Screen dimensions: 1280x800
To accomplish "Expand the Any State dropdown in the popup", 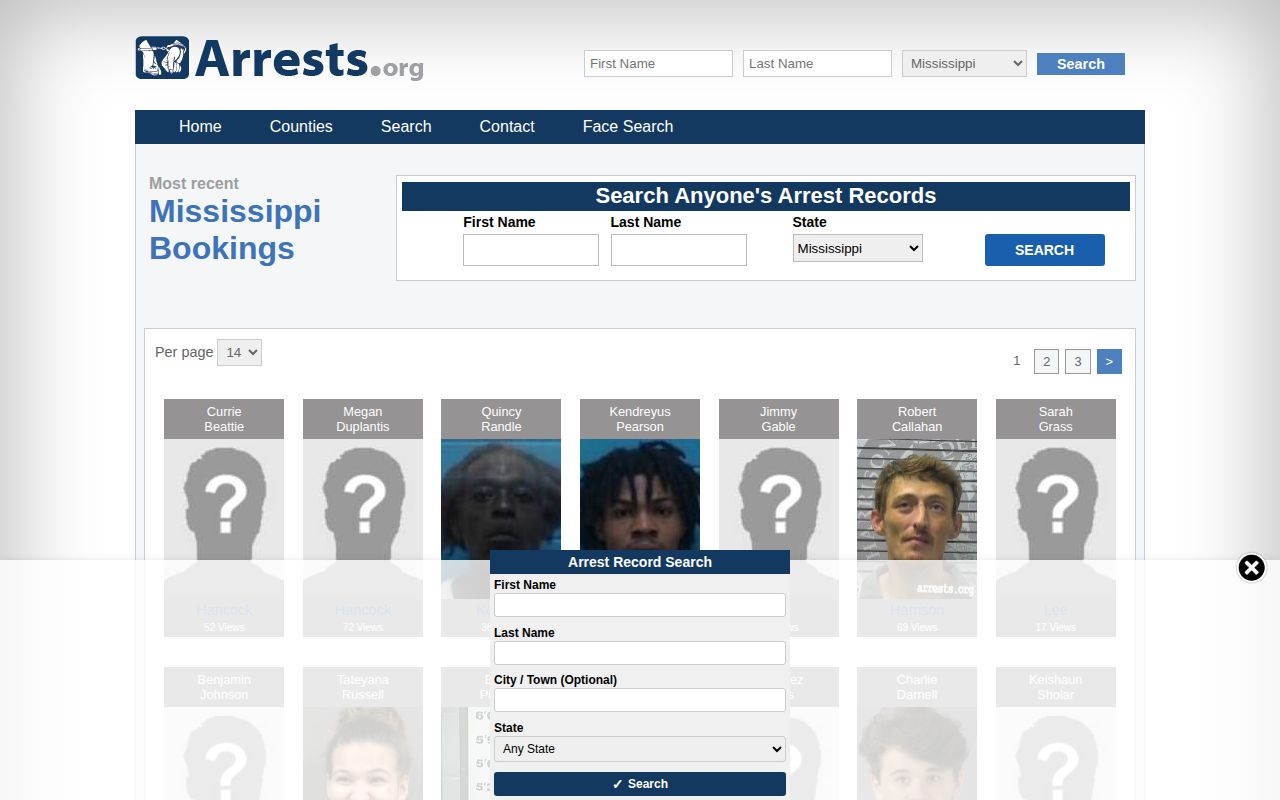I will pyautogui.click(x=640, y=749).
